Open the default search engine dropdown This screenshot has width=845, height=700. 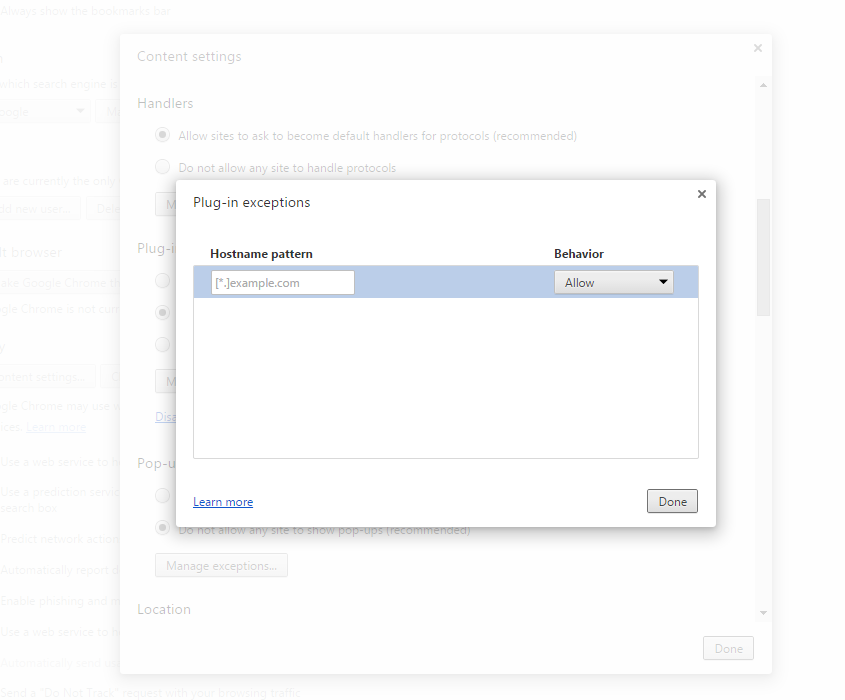45,112
